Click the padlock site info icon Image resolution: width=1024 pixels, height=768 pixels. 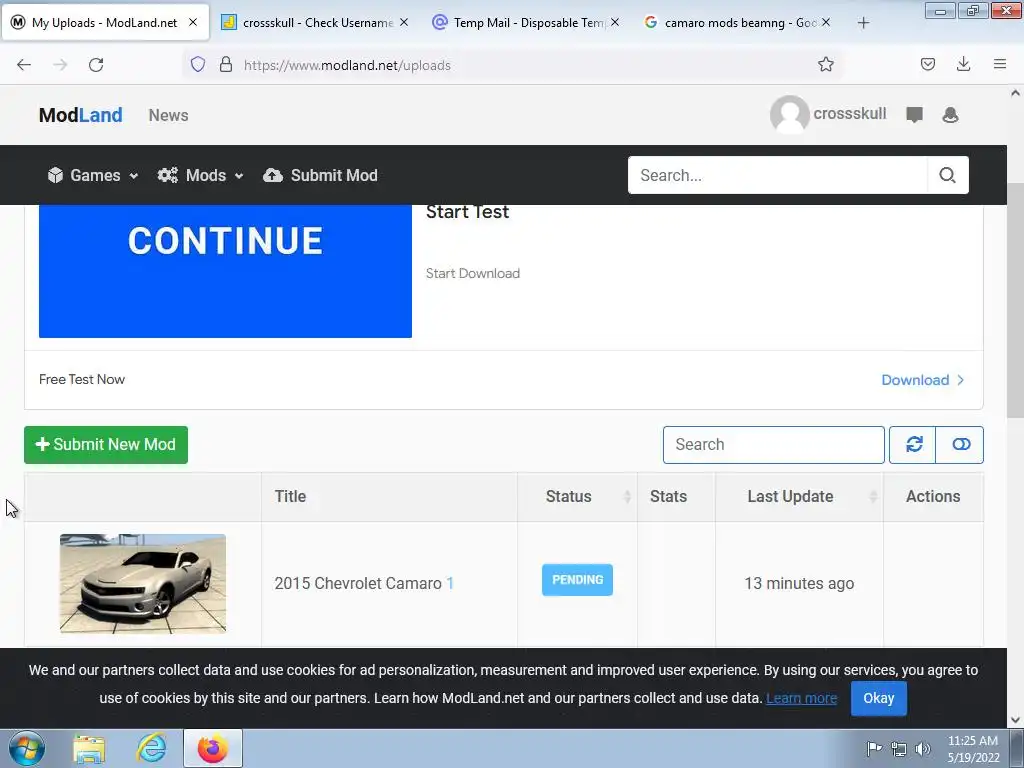click(226, 64)
